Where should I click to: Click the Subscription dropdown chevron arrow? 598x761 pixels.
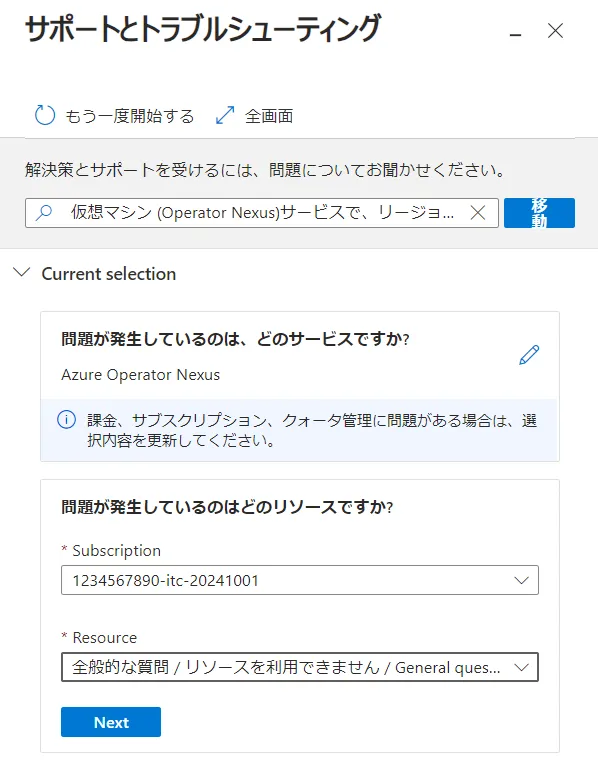pos(521,580)
